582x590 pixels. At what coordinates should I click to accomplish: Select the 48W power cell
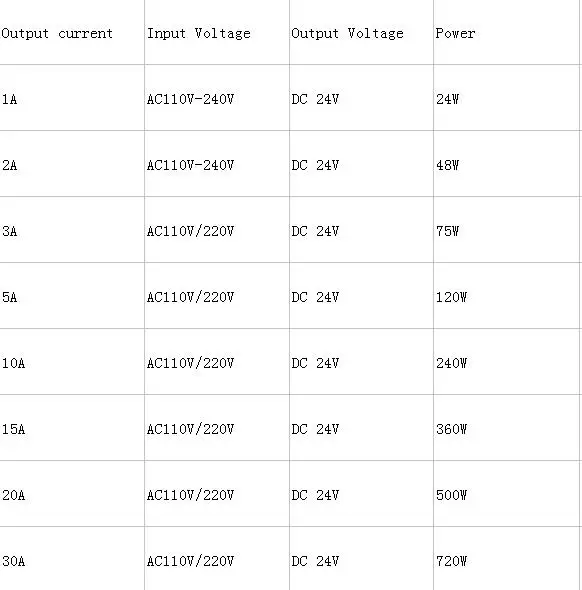click(506, 164)
